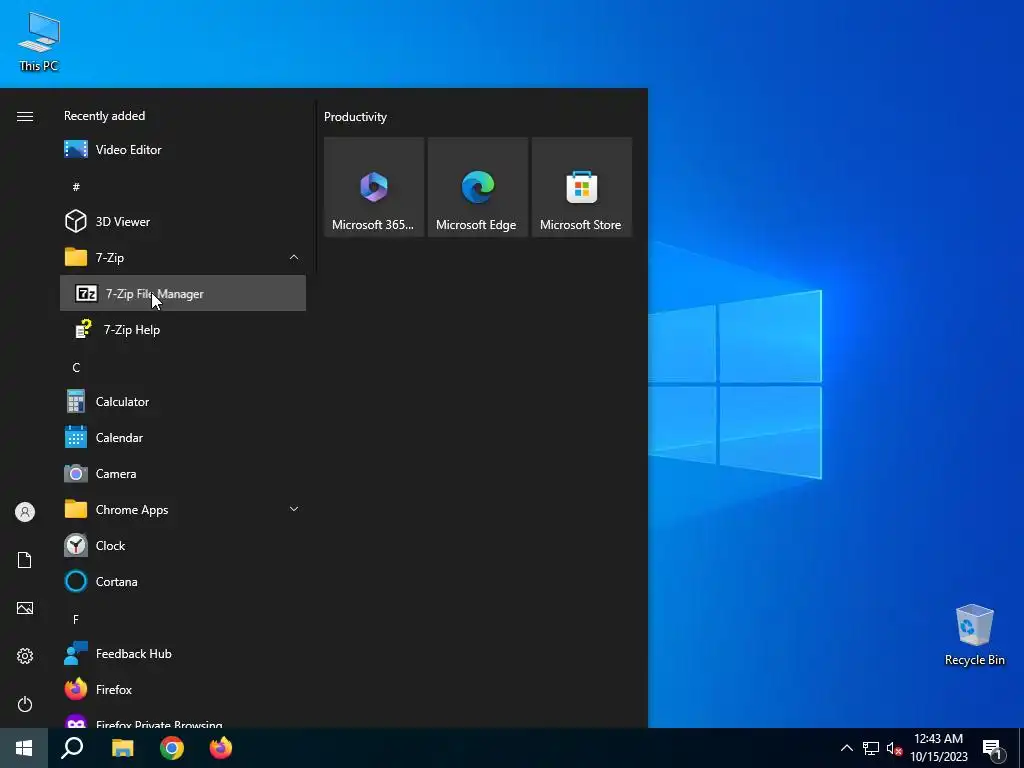
Task: Click the 7-Zip folder icon
Action: coord(76,257)
